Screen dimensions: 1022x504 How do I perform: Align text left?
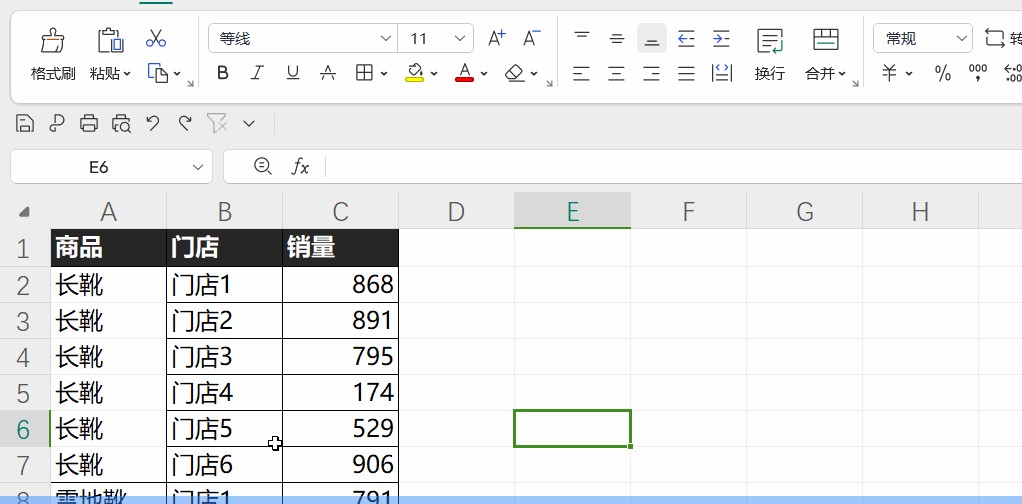[581, 73]
